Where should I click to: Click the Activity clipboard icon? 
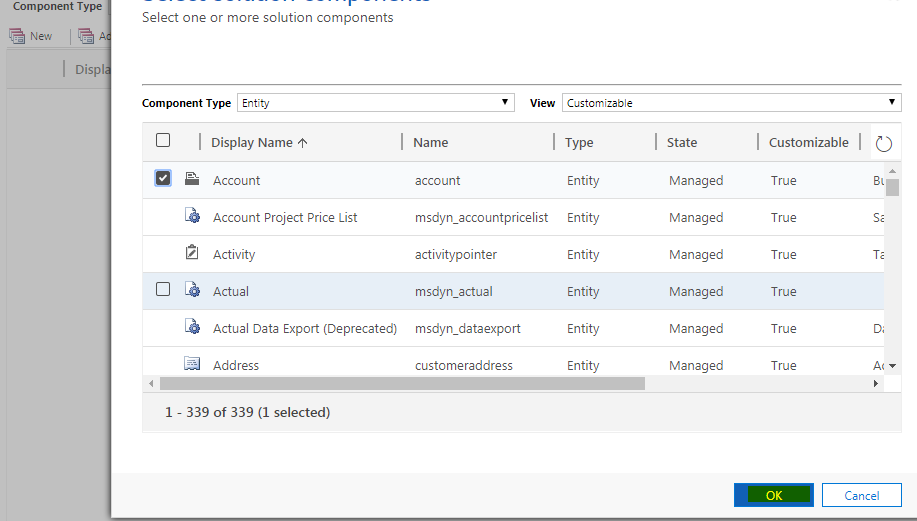[192, 254]
